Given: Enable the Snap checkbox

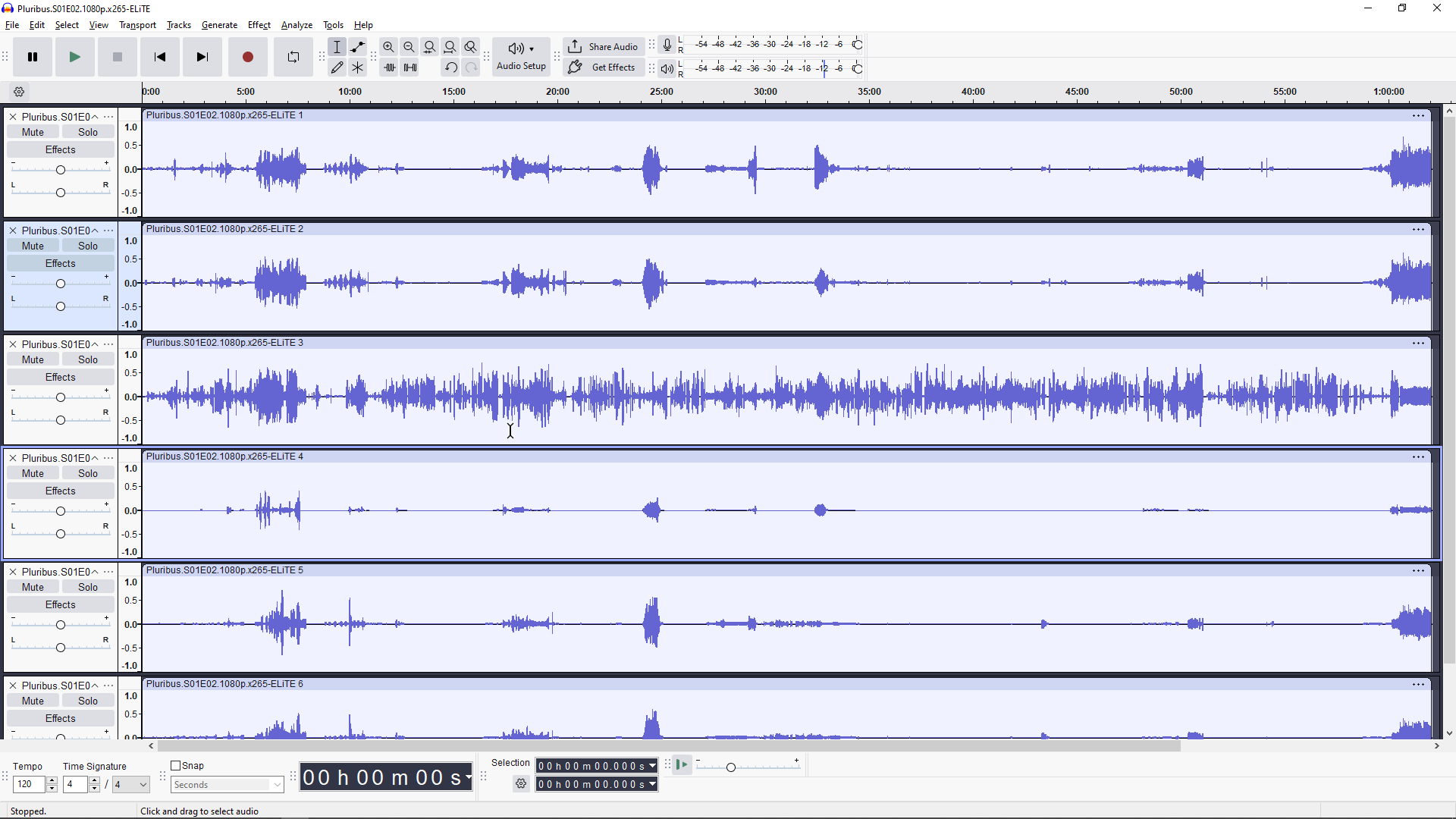Looking at the screenshot, I should tap(176, 766).
